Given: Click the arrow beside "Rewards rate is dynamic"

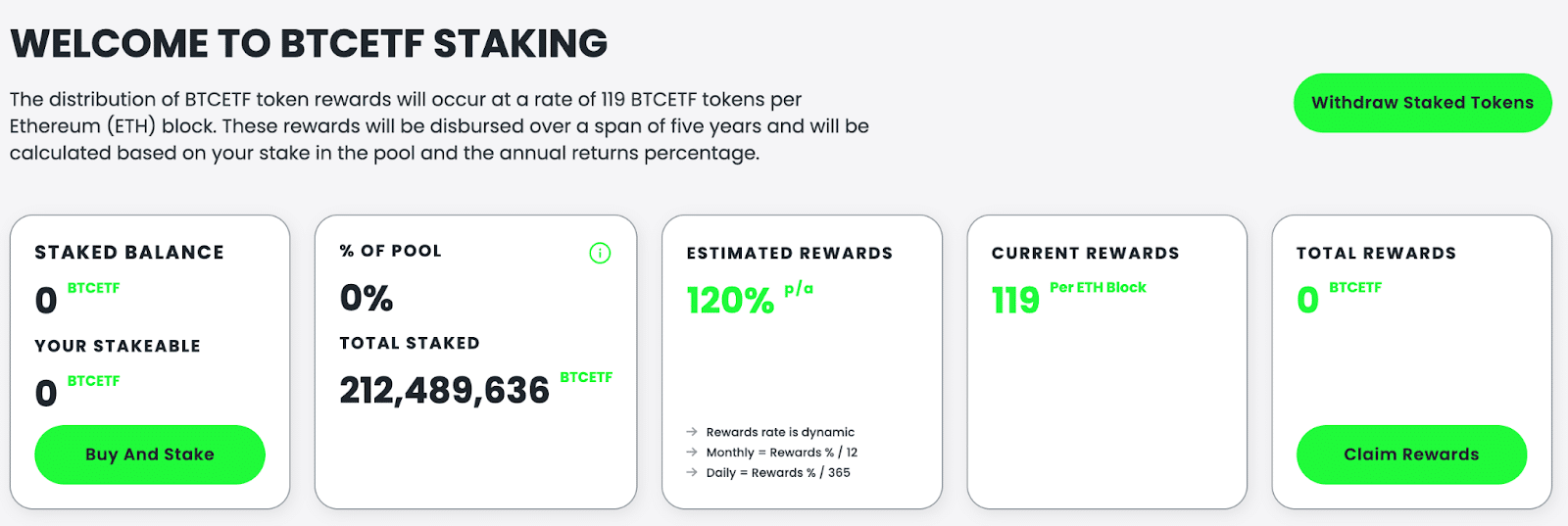Looking at the screenshot, I should click(x=692, y=432).
